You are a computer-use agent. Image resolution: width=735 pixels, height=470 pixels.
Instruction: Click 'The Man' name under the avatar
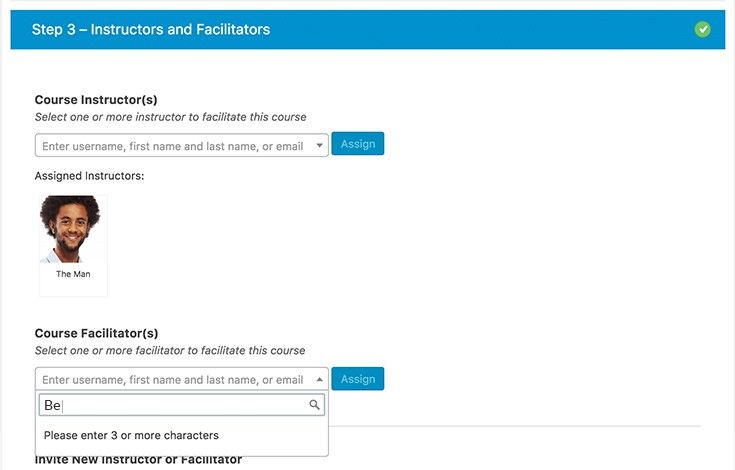(x=73, y=274)
